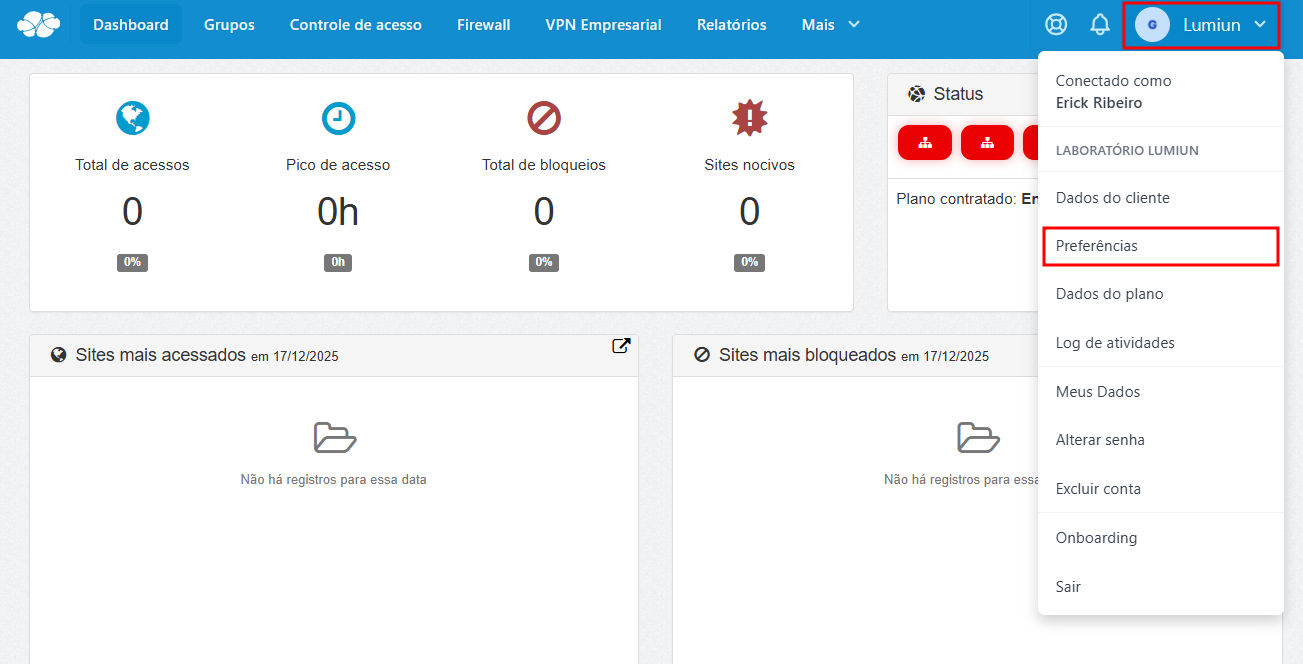
Task: Open external link icon on Sites mais acessados
Action: point(621,346)
